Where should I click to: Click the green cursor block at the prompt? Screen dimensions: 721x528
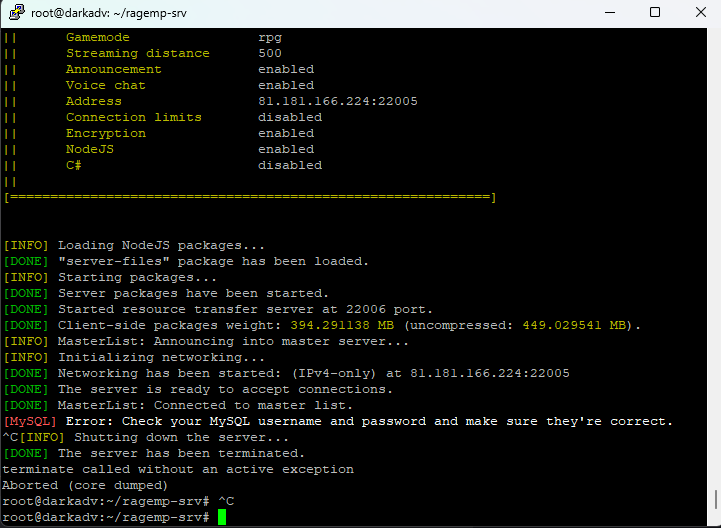pyautogui.click(x=222, y=517)
